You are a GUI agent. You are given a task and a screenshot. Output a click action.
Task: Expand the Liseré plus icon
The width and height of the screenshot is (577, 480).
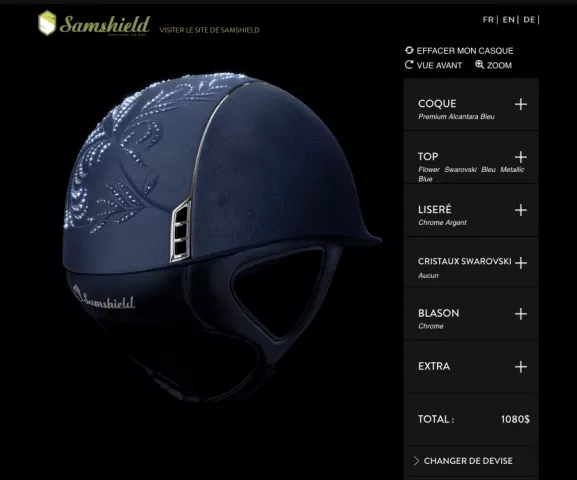[521, 210]
